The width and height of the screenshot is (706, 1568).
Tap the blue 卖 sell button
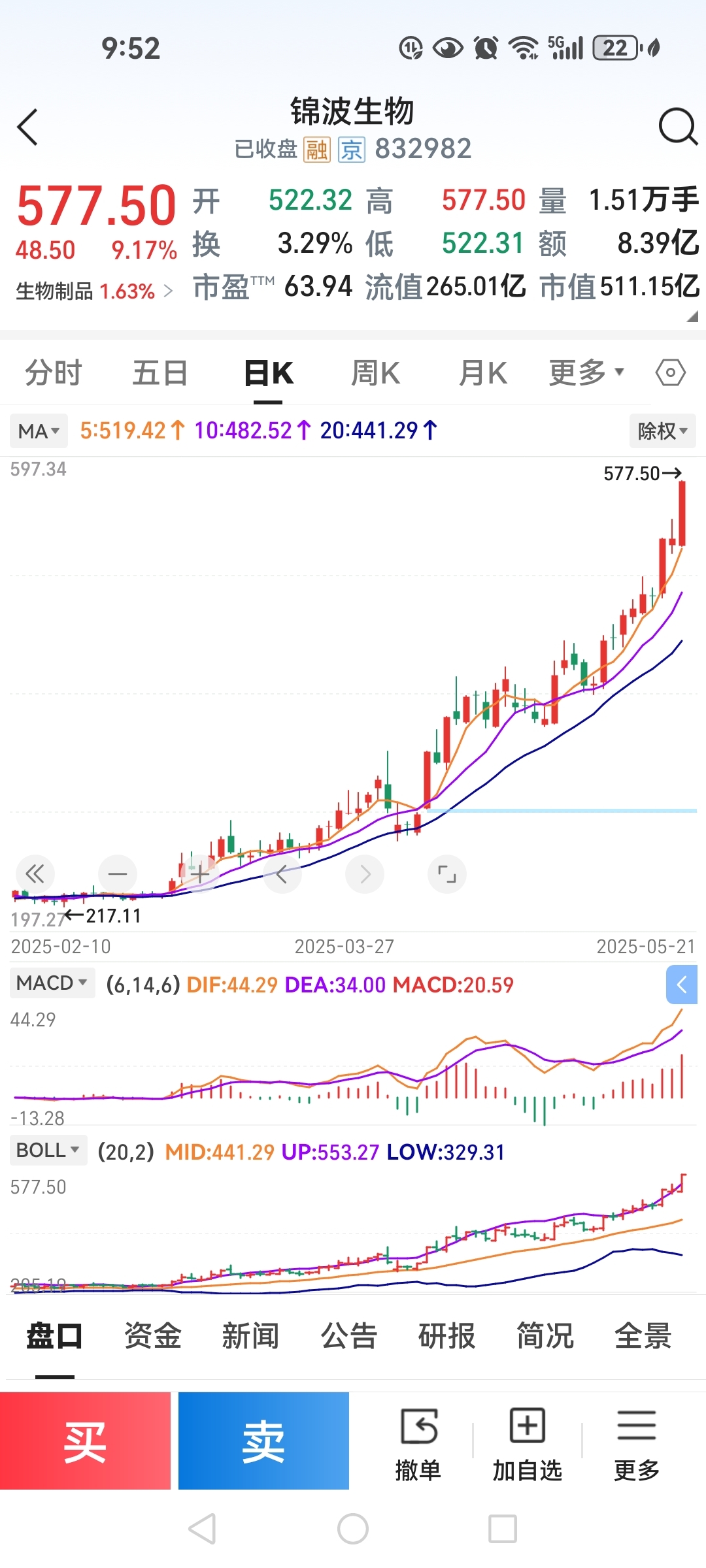click(263, 1441)
